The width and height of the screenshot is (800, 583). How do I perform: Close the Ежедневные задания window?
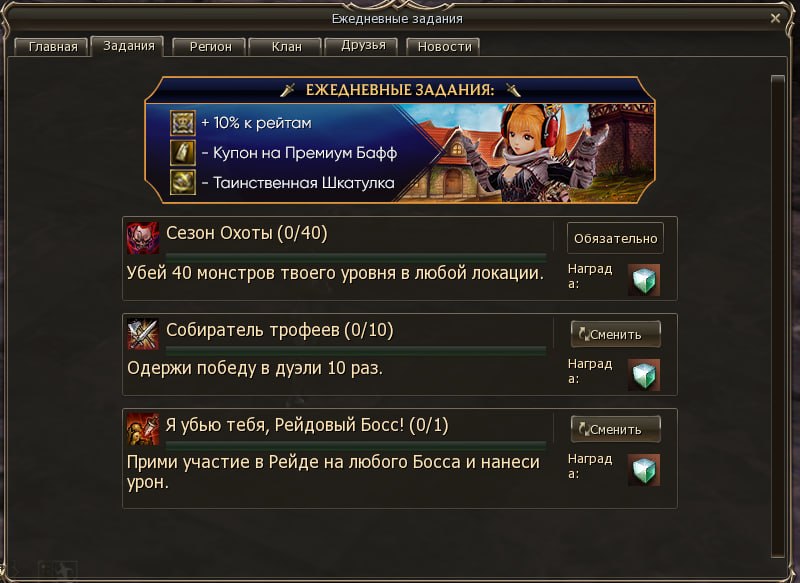pos(775,18)
